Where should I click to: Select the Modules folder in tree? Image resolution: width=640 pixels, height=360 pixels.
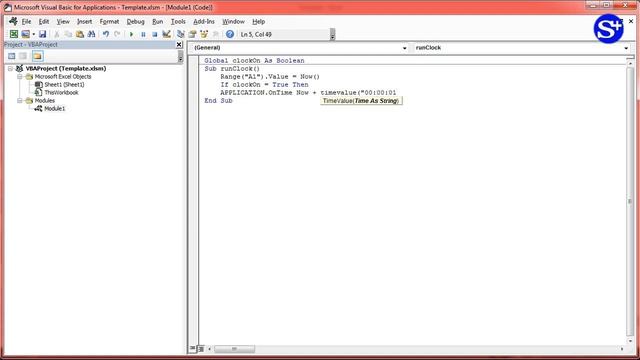(x=44, y=100)
